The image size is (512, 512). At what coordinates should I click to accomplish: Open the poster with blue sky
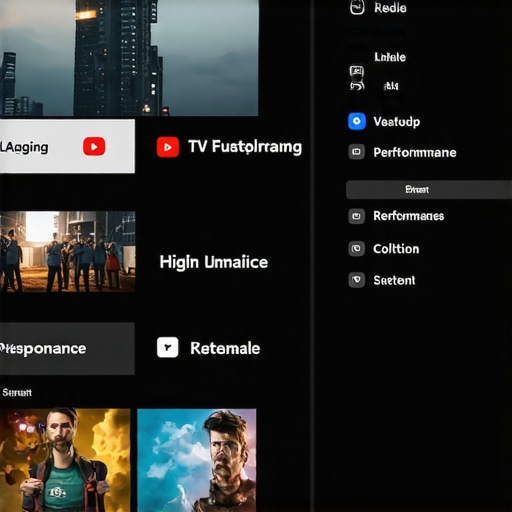(x=197, y=460)
